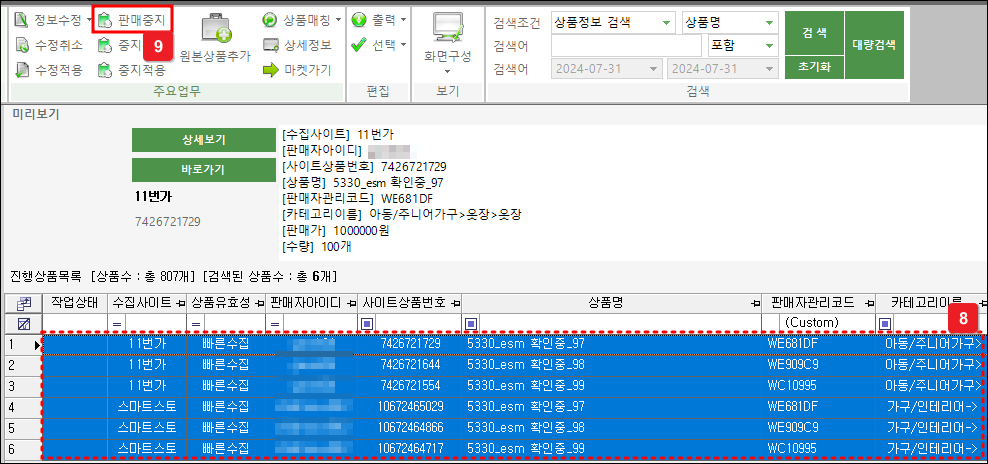Toggle the 수집사이트 column pin

180,302
